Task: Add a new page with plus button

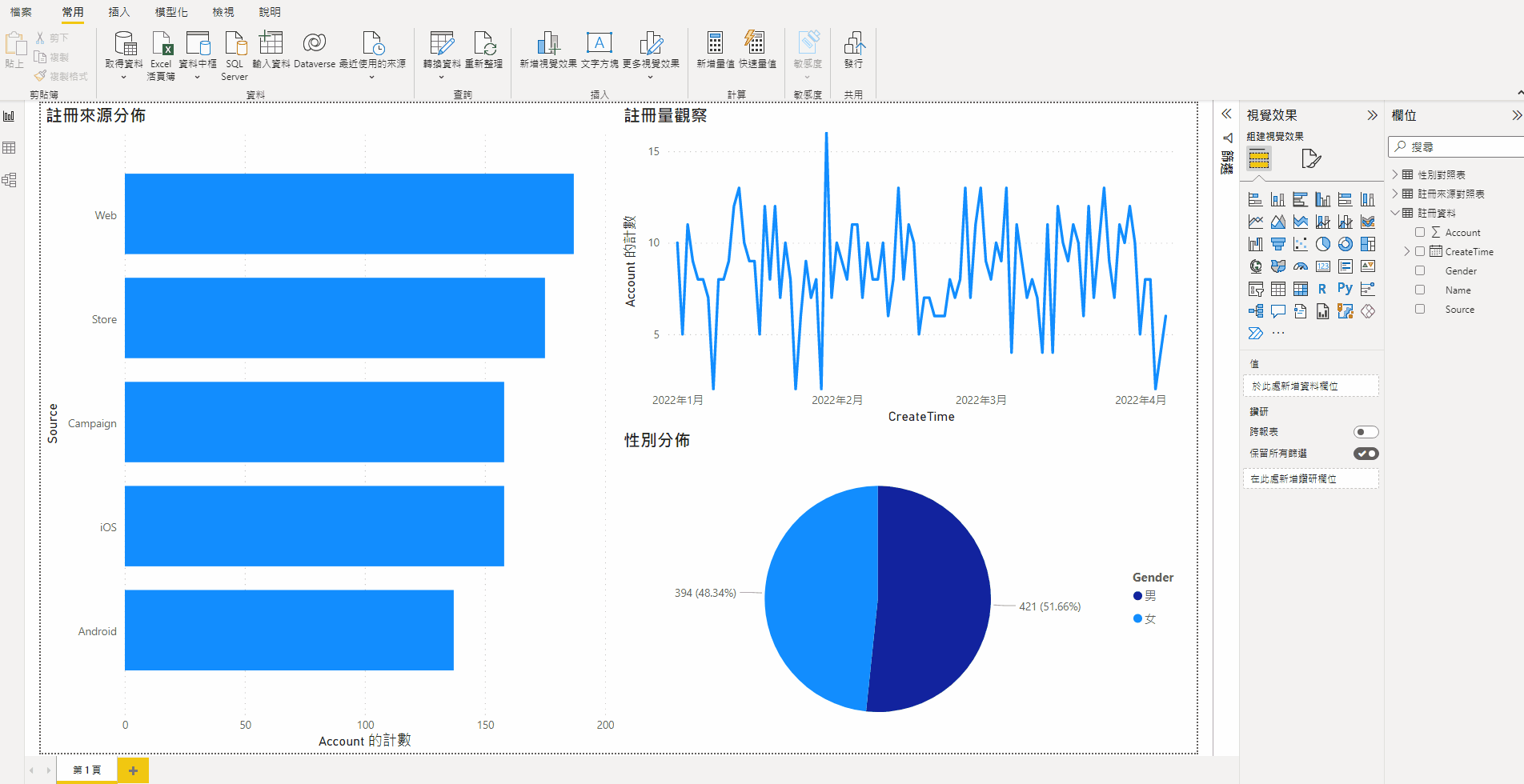Action: point(133,770)
